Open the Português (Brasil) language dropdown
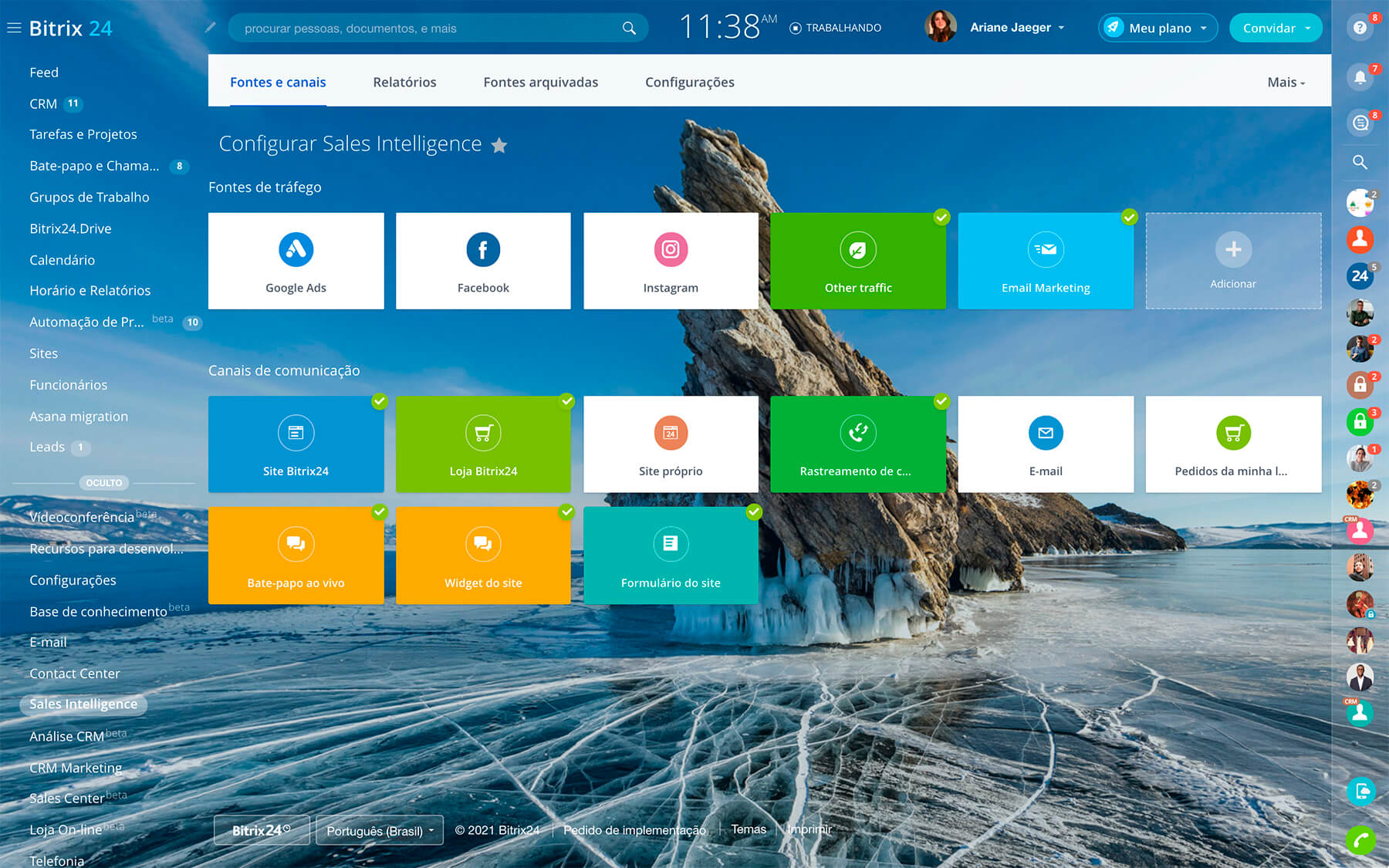The width and height of the screenshot is (1389, 868). [x=380, y=831]
